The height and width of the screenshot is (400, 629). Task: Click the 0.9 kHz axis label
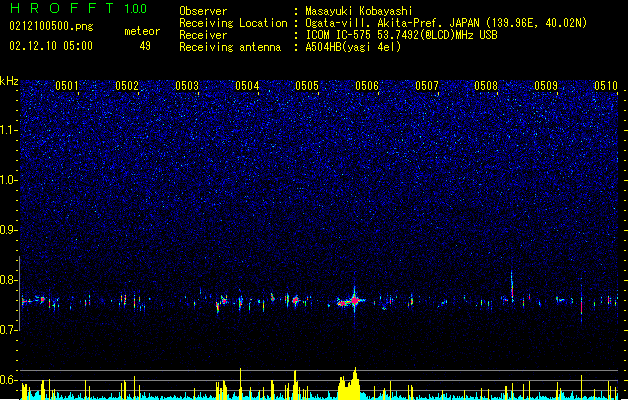[9, 230]
